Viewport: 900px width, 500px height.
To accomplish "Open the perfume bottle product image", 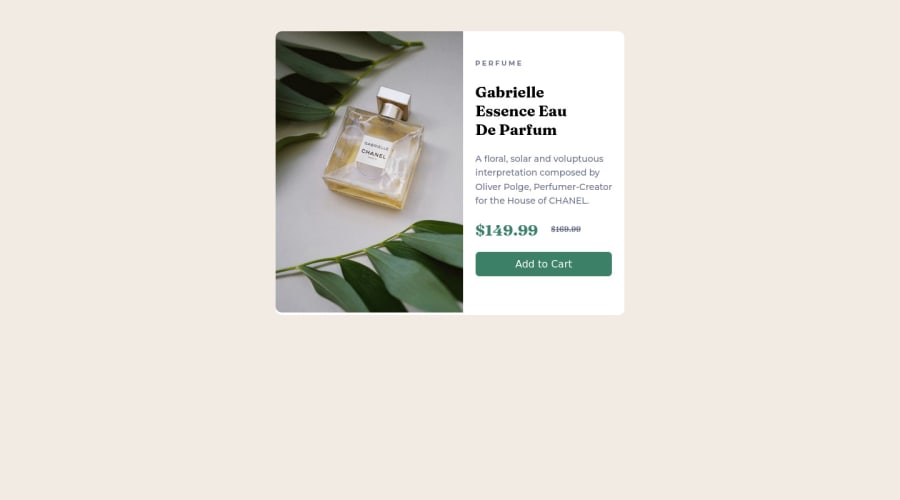I will [x=369, y=172].
